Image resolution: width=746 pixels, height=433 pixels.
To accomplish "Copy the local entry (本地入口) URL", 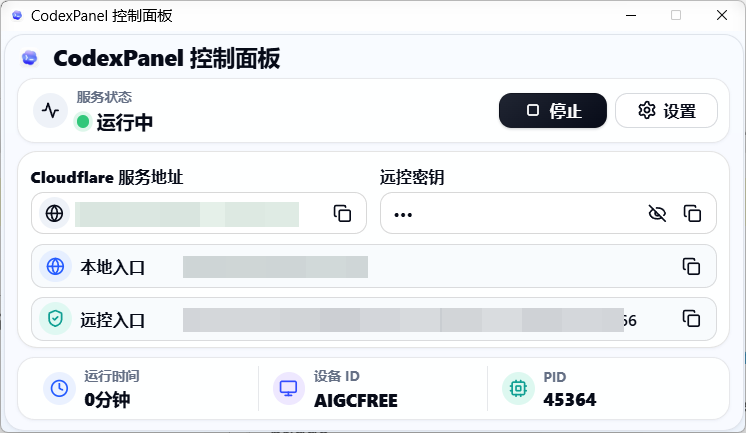I will tap(691, 266).
